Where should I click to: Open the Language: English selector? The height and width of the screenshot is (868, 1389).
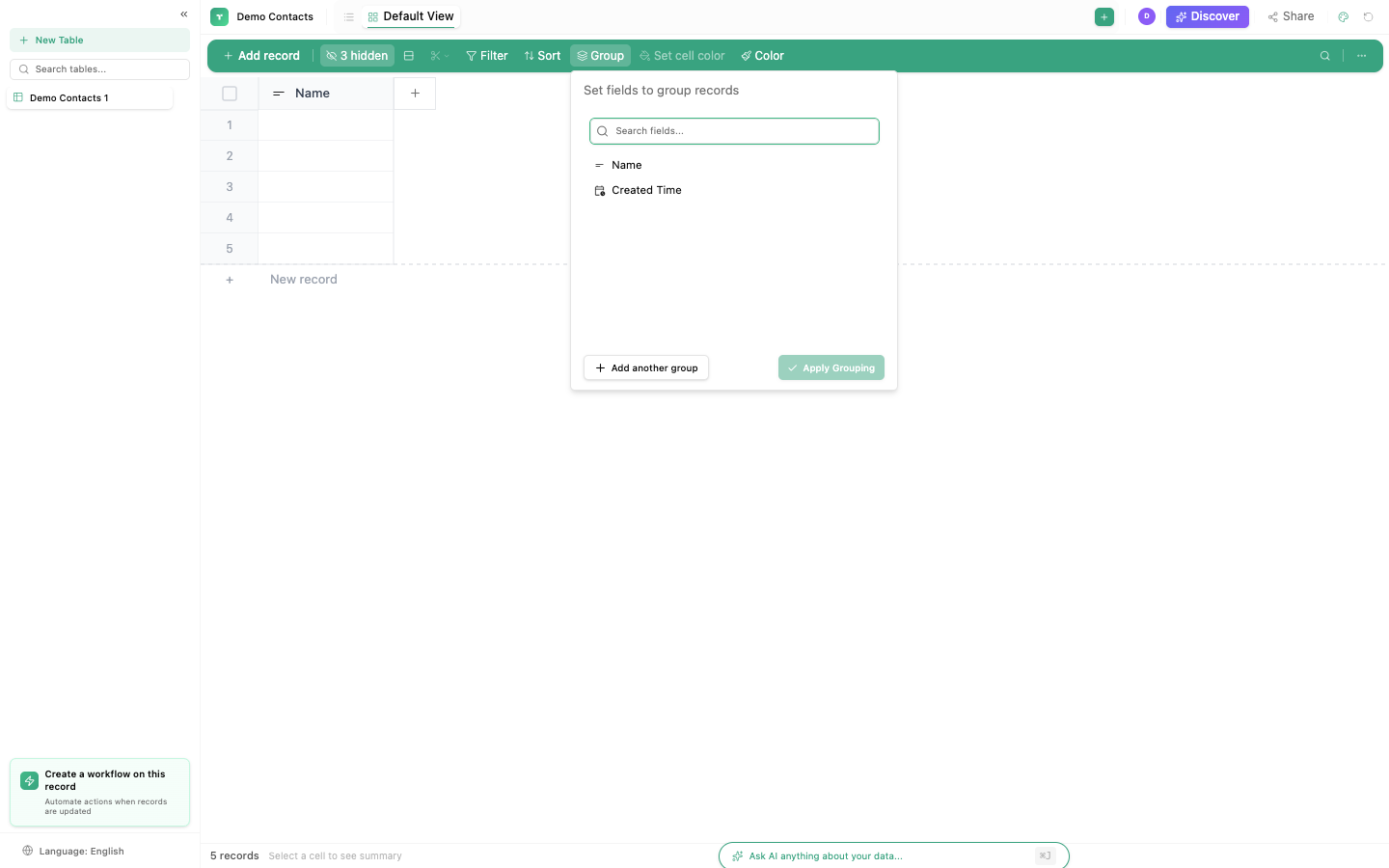click(x=73, y=851)
